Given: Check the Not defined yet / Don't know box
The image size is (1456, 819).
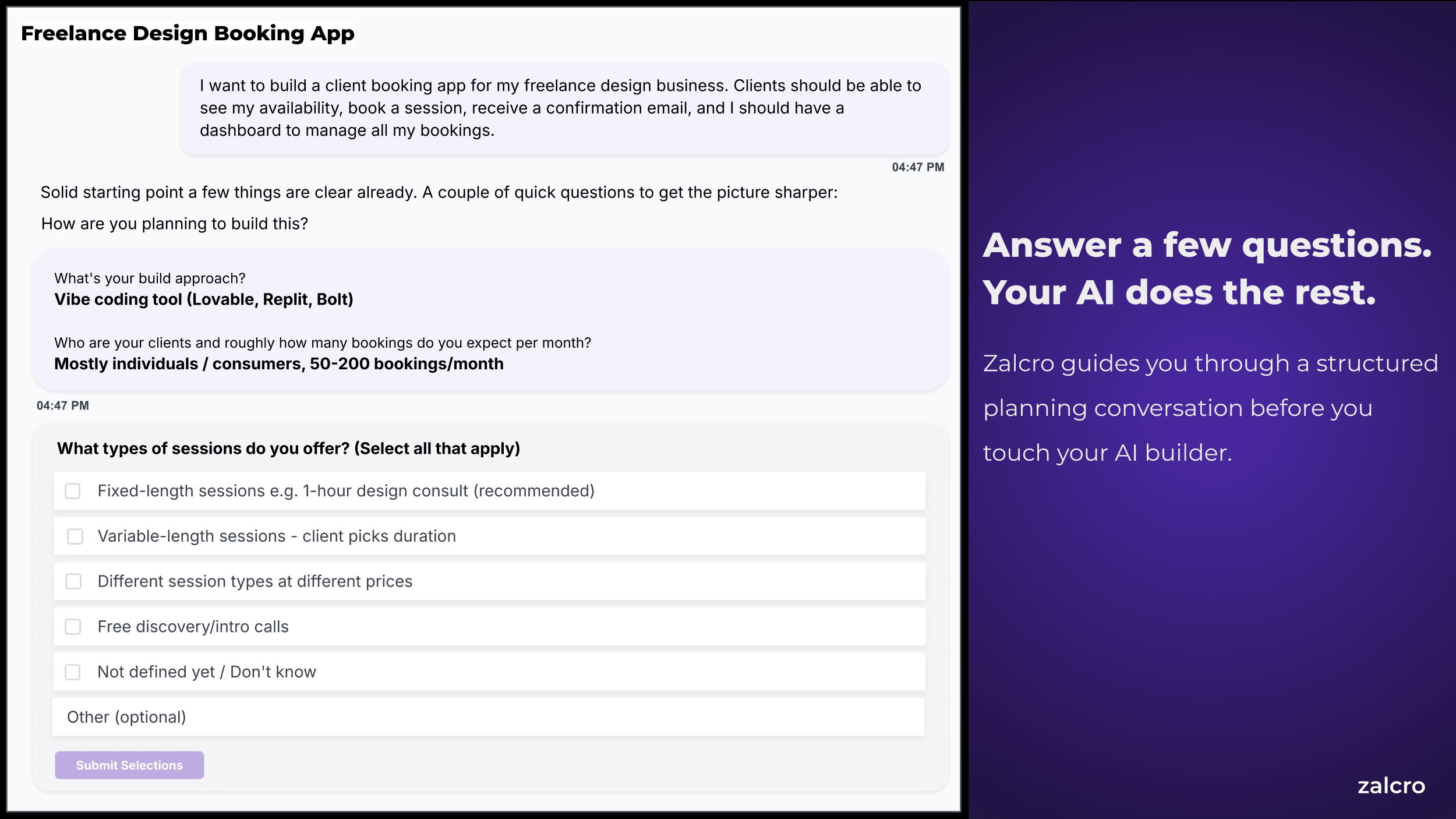Looking at the screenshot, I should pyautogui.click(x=73, y=672).
